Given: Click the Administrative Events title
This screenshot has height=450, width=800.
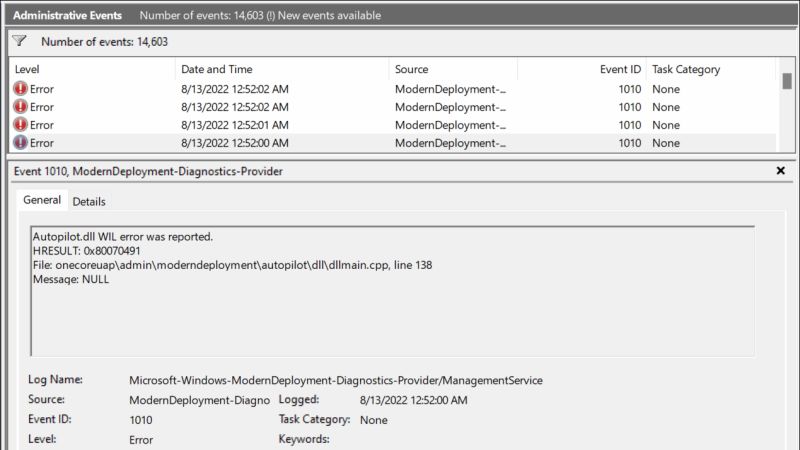Looking at the screenshot, I should [67, 15].
